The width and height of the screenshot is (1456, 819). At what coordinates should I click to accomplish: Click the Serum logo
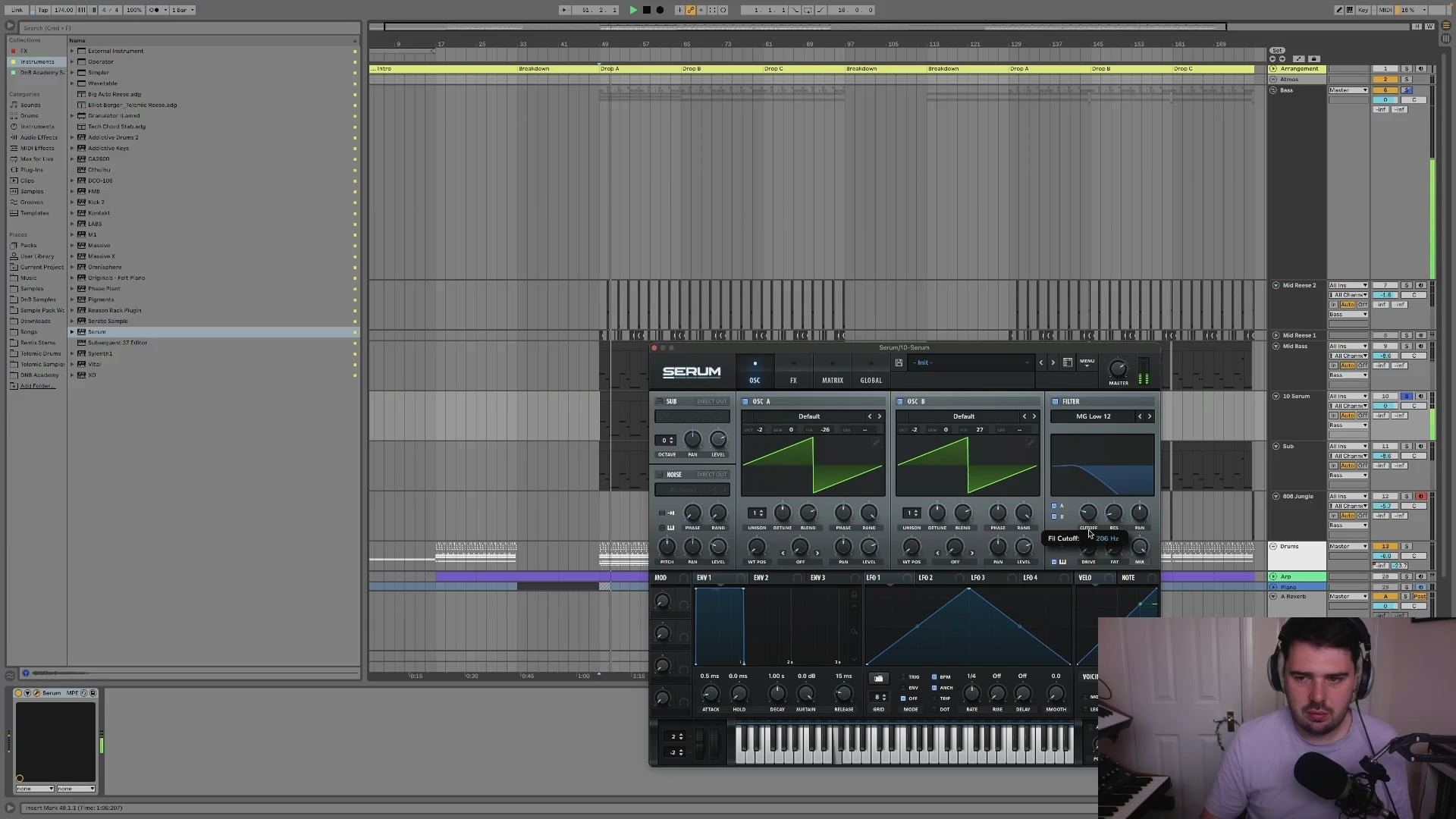(x=692, y=372)
